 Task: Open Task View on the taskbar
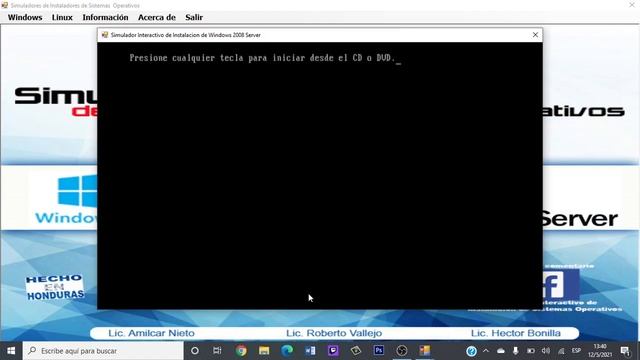pos(217,351)
